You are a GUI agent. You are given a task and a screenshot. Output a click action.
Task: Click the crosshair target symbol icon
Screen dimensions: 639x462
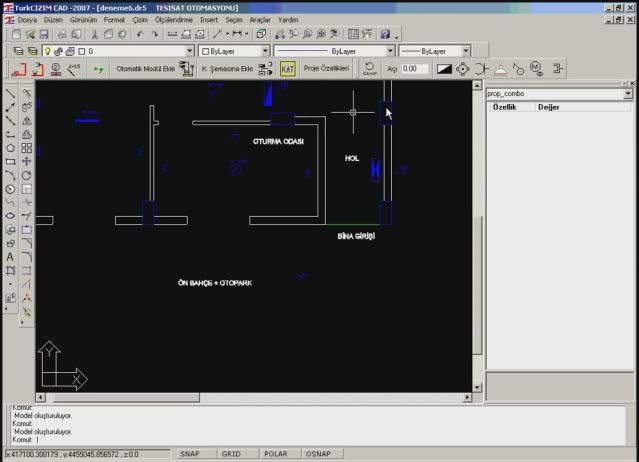click(463, 69)
